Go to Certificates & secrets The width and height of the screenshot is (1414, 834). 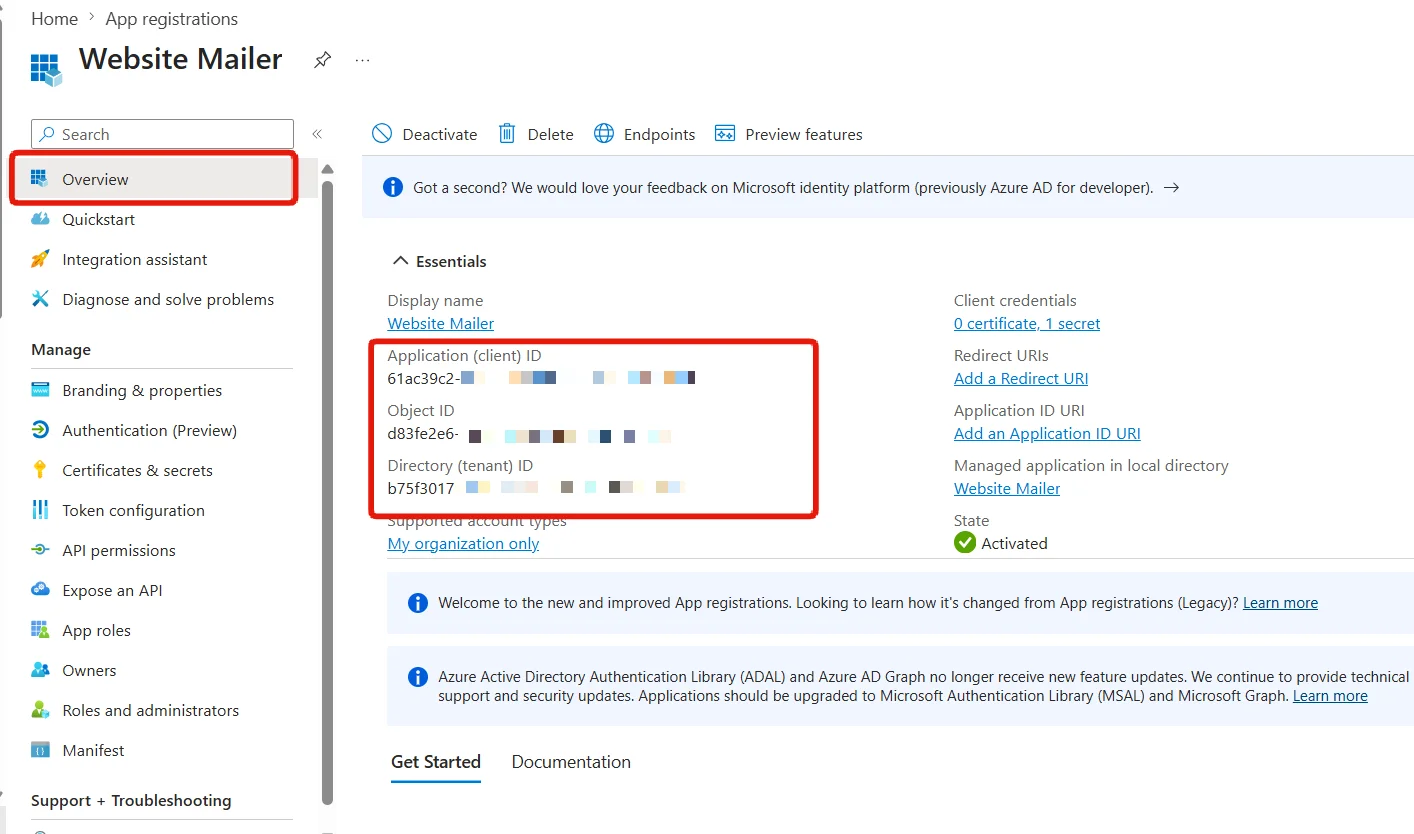click(137, 470)
